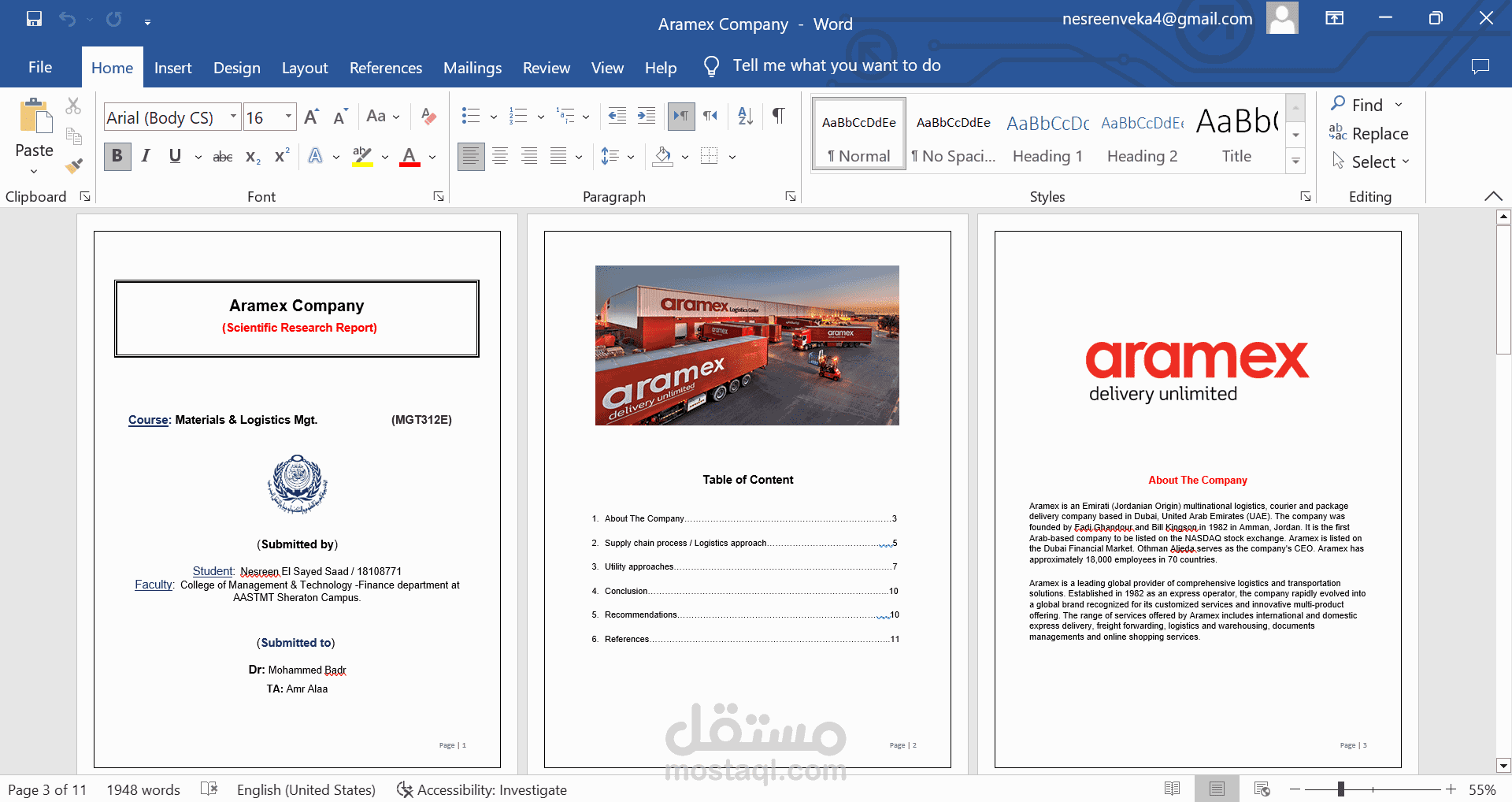Screen dimensions: 1512x802
Task: Decrease the paragraph indent
Action: pos(617,117)
